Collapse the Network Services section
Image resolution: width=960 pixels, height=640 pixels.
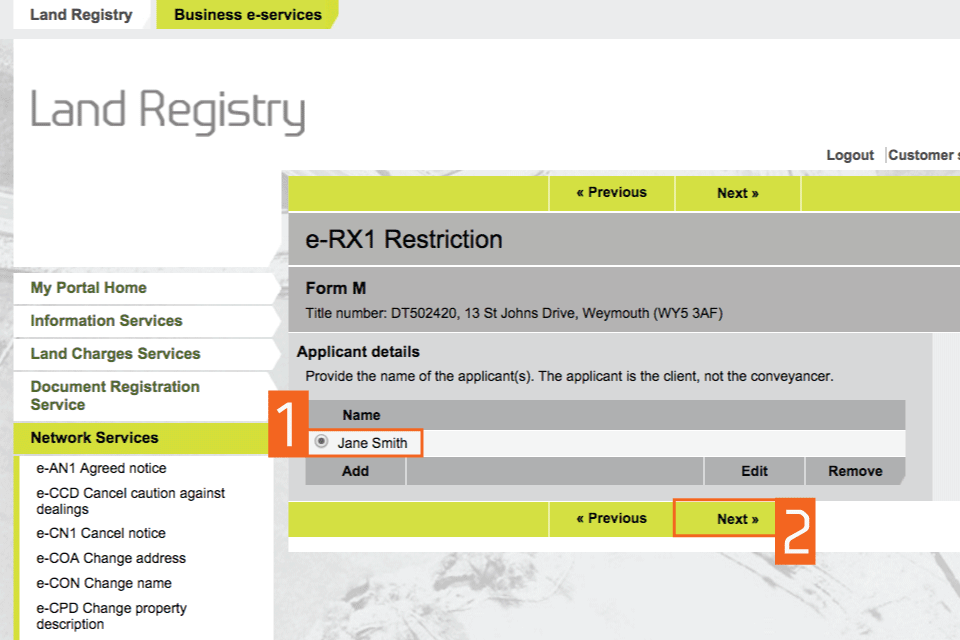[x=94, y=438]
